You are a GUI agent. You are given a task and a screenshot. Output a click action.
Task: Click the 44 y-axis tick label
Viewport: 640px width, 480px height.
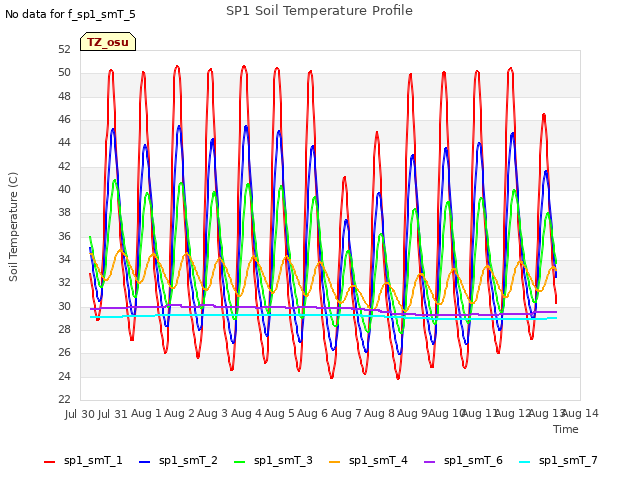click(64, 142)
